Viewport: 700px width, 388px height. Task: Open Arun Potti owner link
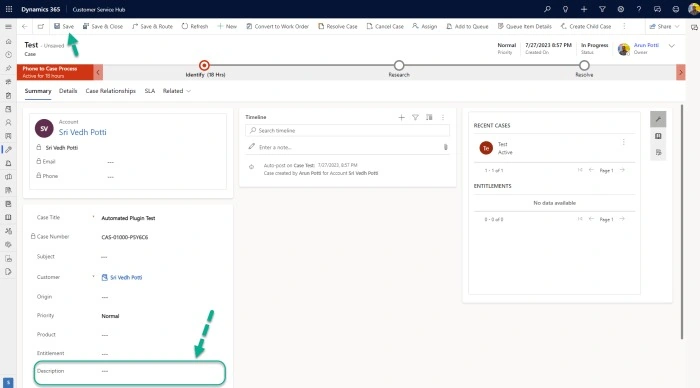[x=646, y=45]
